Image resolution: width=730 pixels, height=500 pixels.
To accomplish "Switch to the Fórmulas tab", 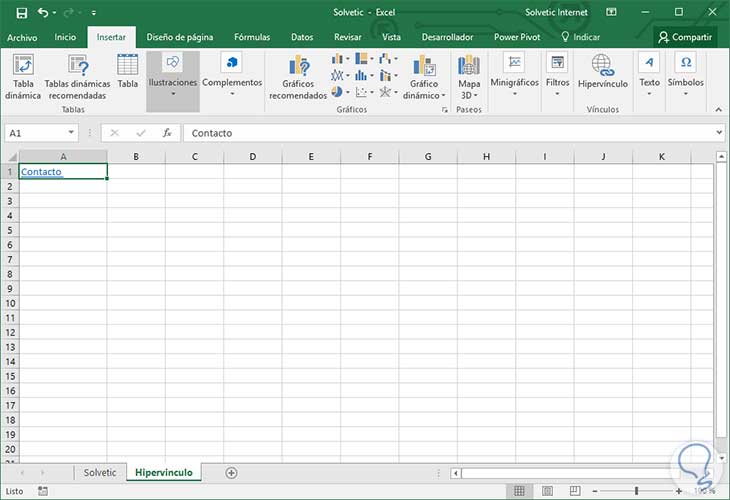I will point(252,37).
